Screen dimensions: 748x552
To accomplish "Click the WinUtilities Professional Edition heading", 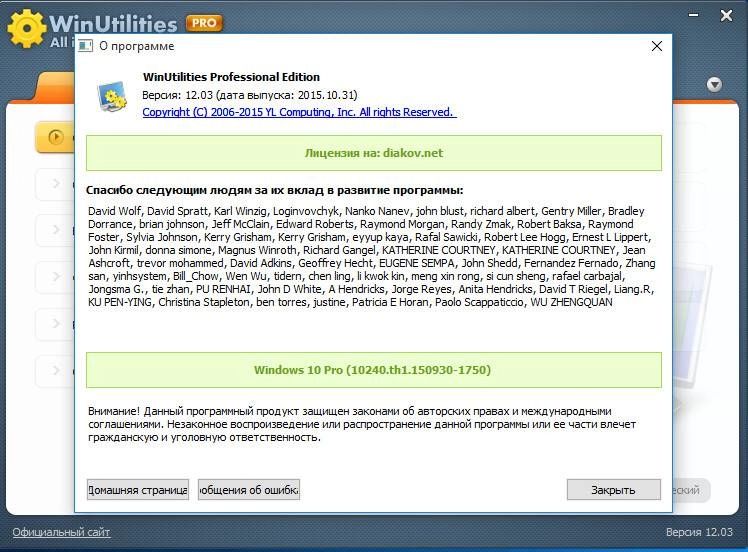I will tap(231, 77).
